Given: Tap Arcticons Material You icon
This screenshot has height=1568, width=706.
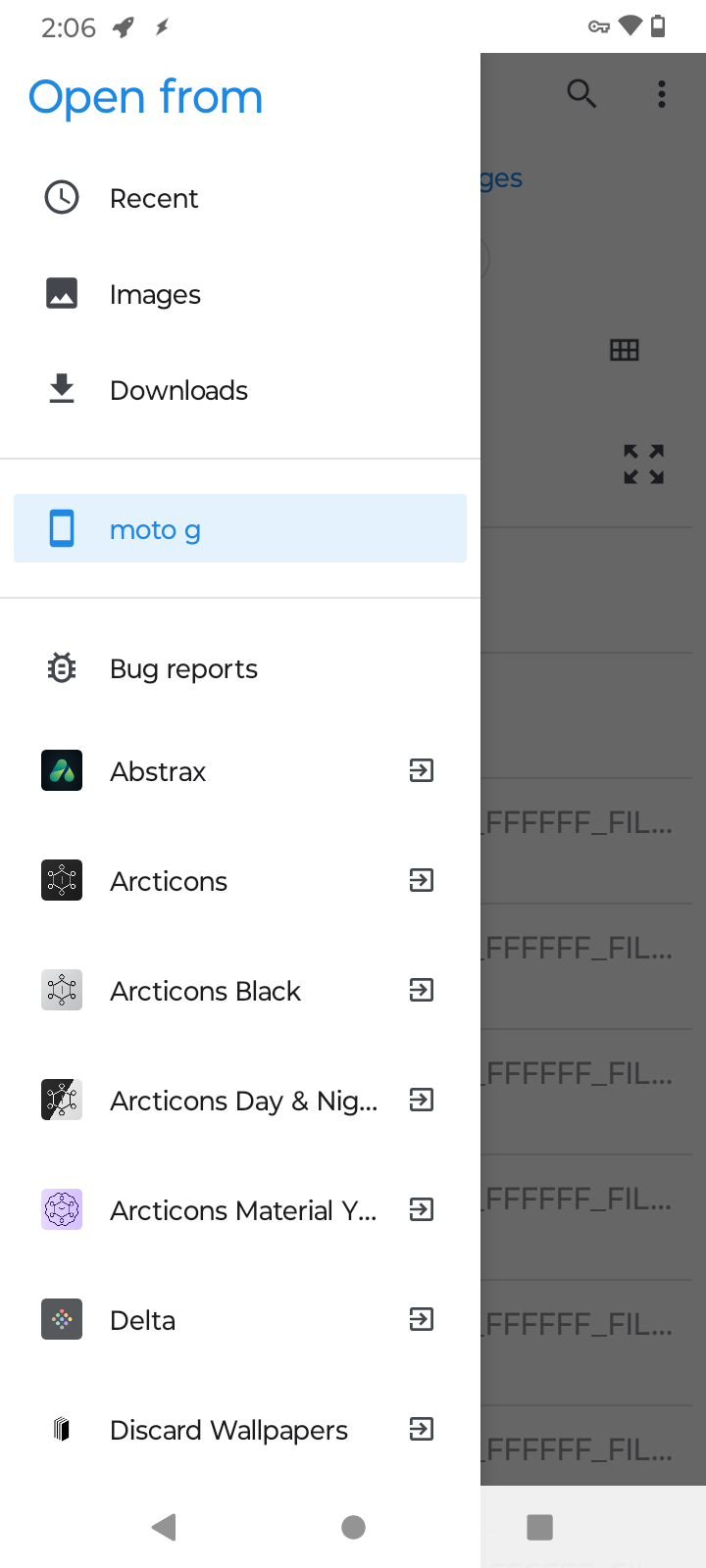Looking at the screenshot, I should (x=62, y=1210).
